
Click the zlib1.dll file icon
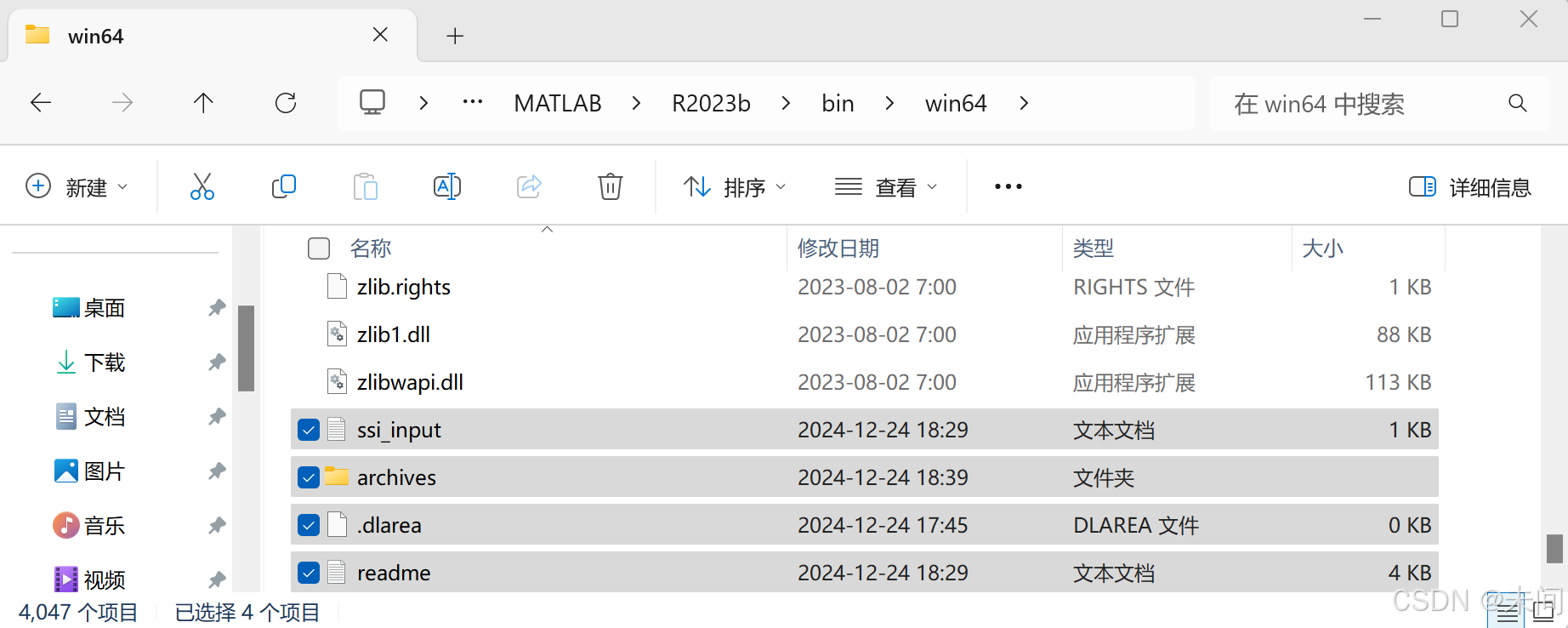337,334
